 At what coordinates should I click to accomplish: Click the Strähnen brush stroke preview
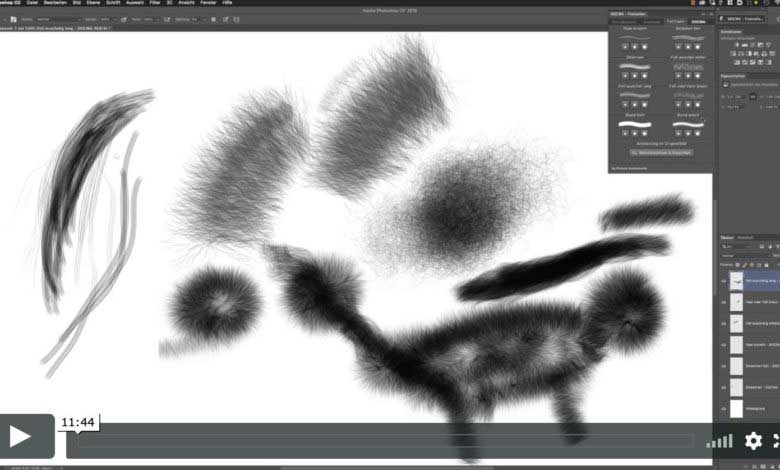click(635, 66)
